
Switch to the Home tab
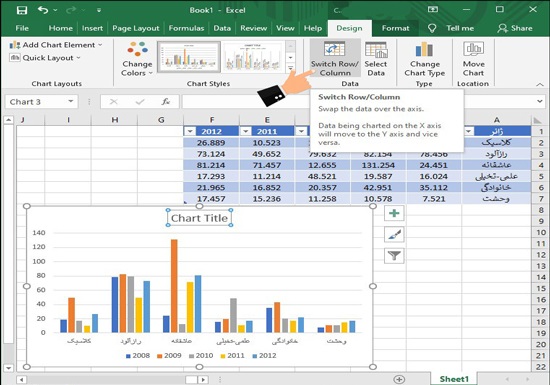point(61,28)
